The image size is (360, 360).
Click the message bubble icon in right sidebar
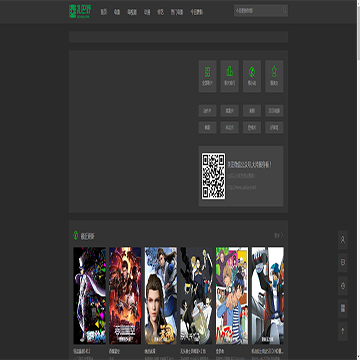coord(343,263)
